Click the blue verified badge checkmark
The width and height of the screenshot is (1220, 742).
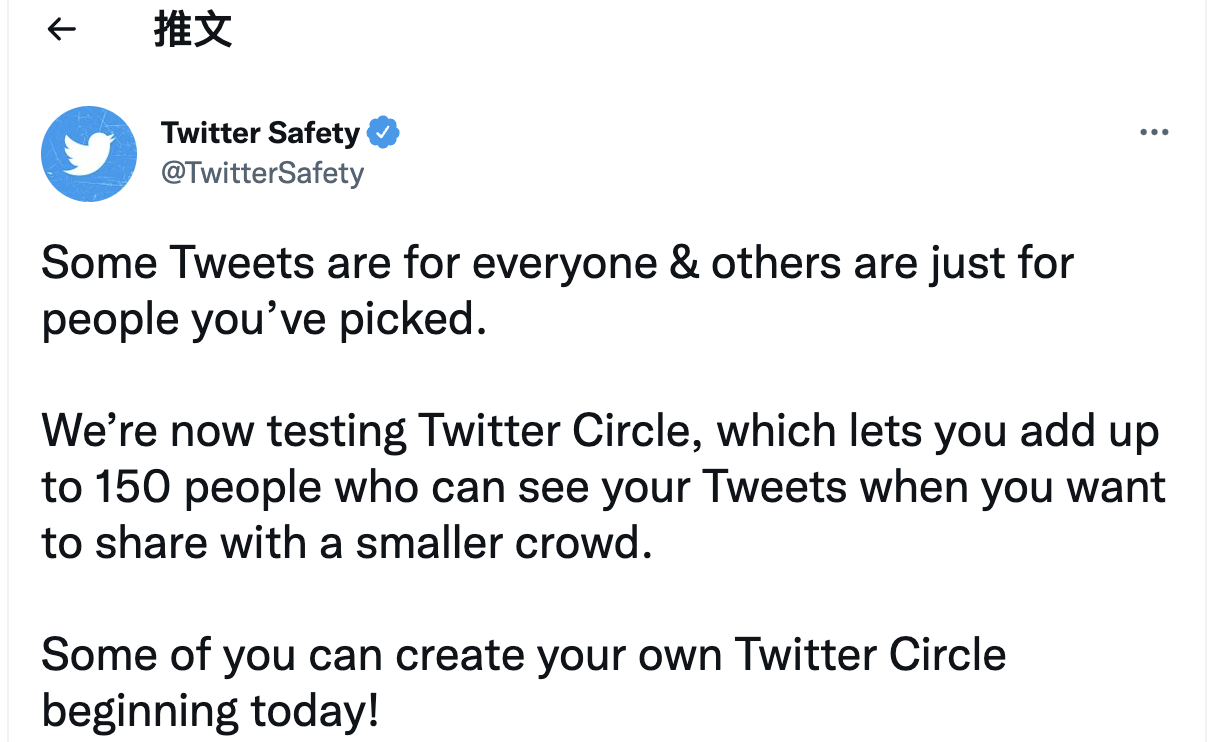point(383,132)
